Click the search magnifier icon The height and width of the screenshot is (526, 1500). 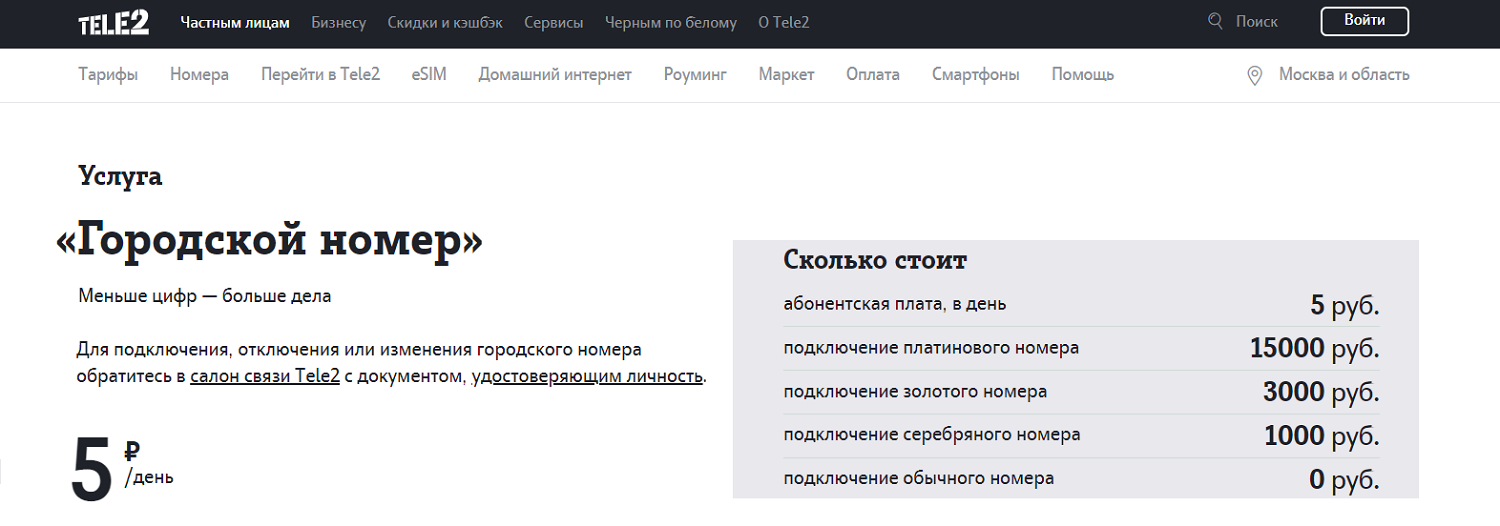[x=1215, y=21]
